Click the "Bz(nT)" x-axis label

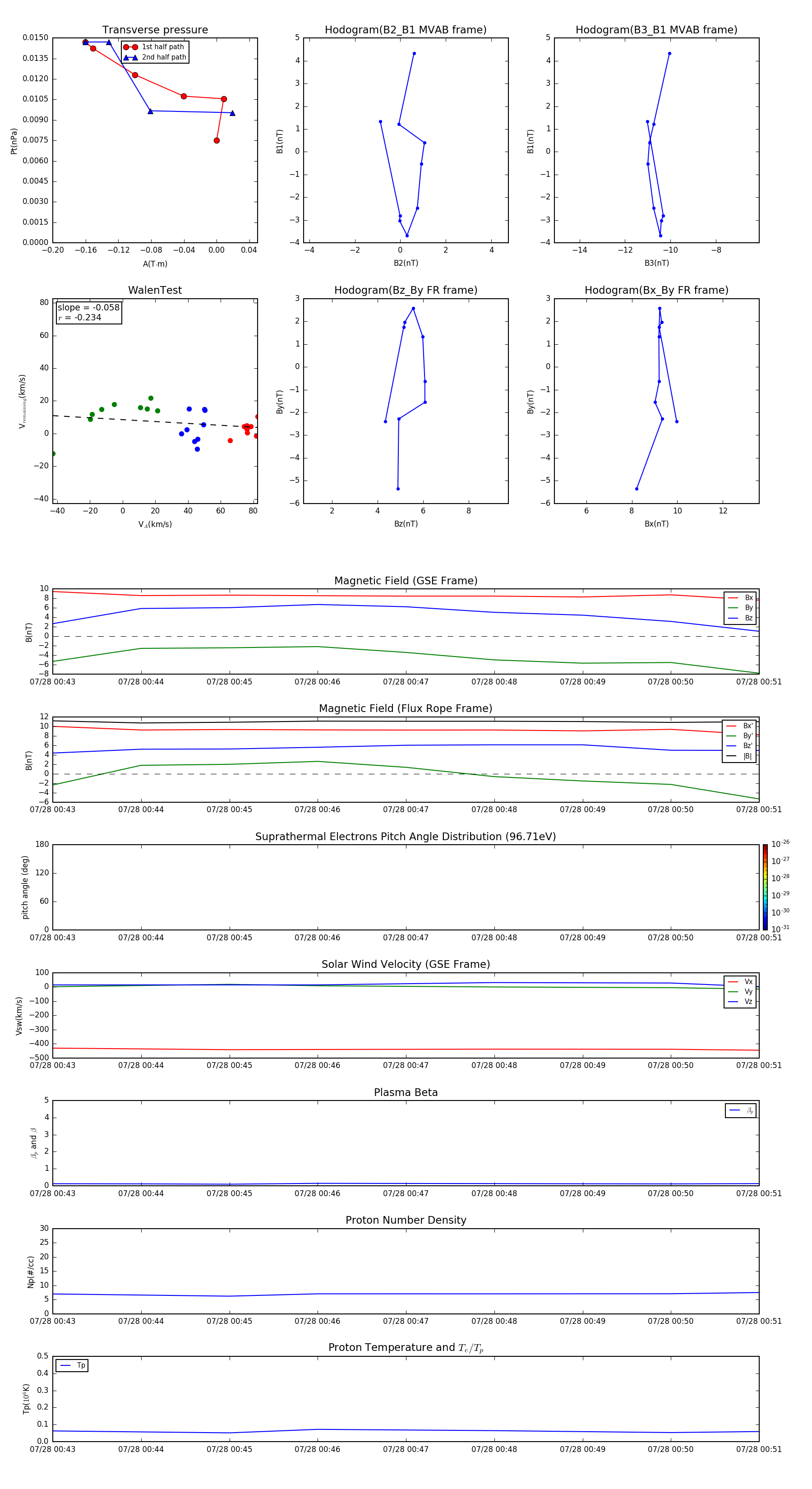(x=406, y=524)
